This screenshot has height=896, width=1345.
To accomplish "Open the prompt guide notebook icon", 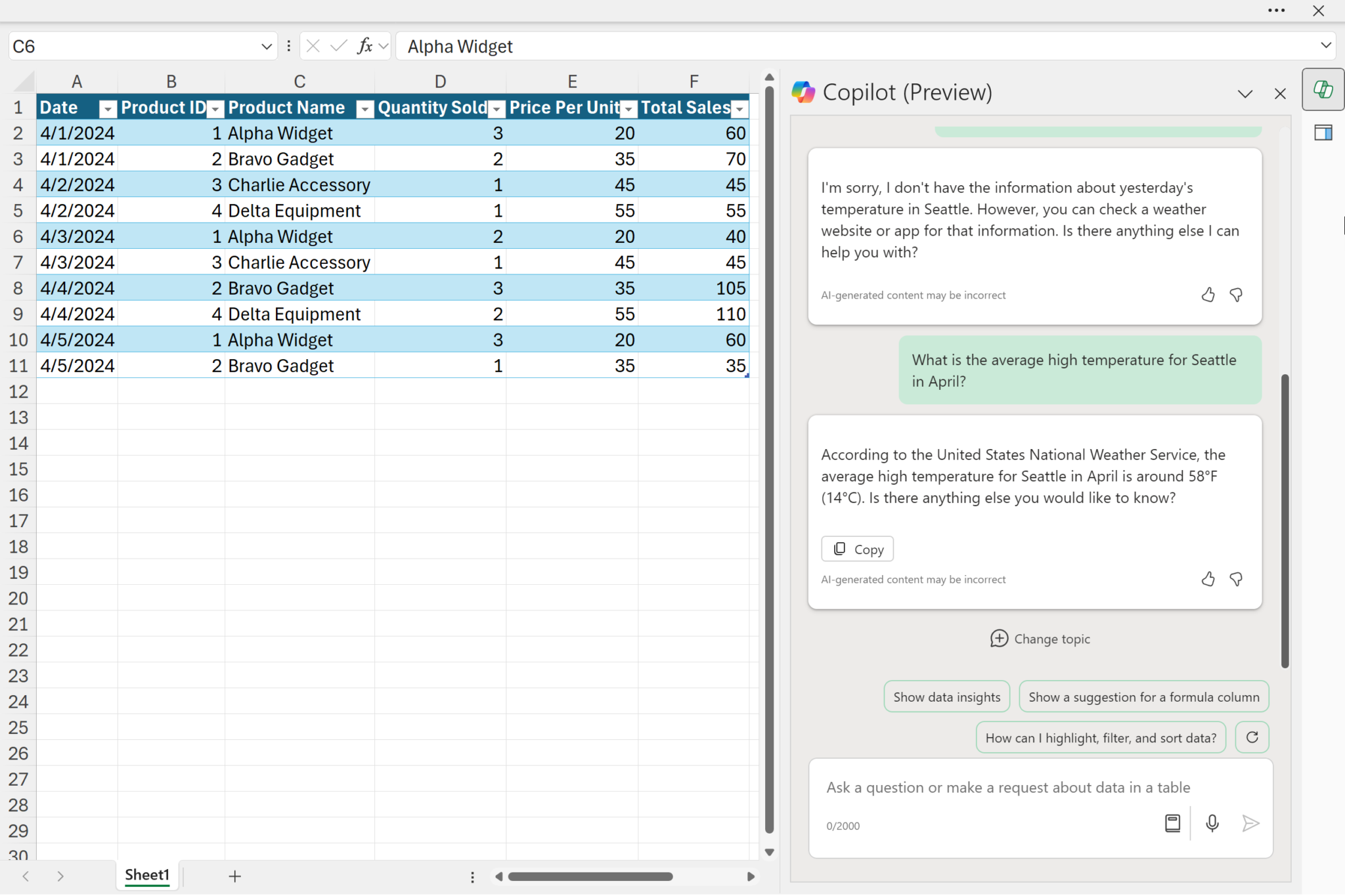I will pos(1172,823).
